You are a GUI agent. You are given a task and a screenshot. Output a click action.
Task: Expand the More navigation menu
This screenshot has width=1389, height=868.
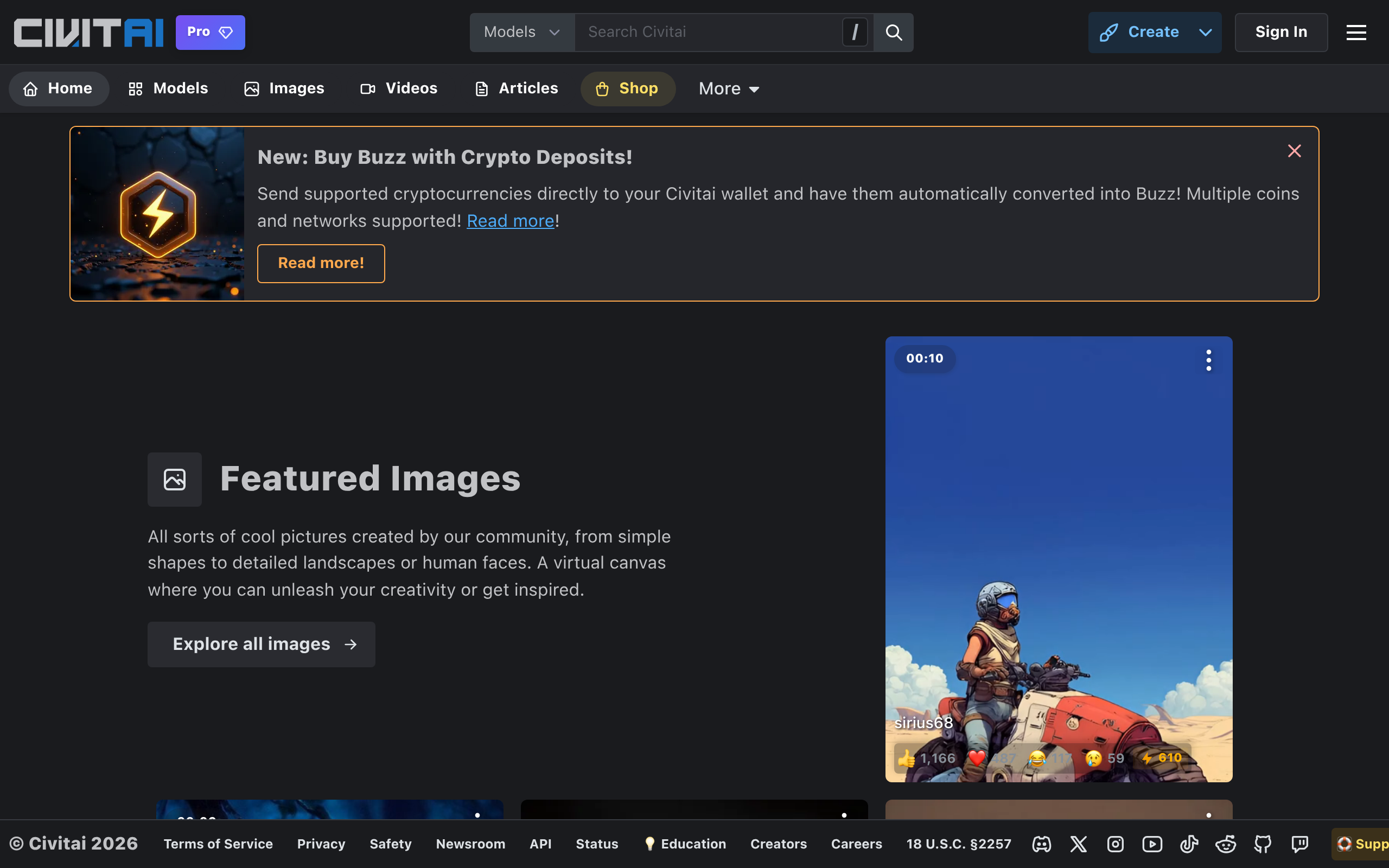729,89
